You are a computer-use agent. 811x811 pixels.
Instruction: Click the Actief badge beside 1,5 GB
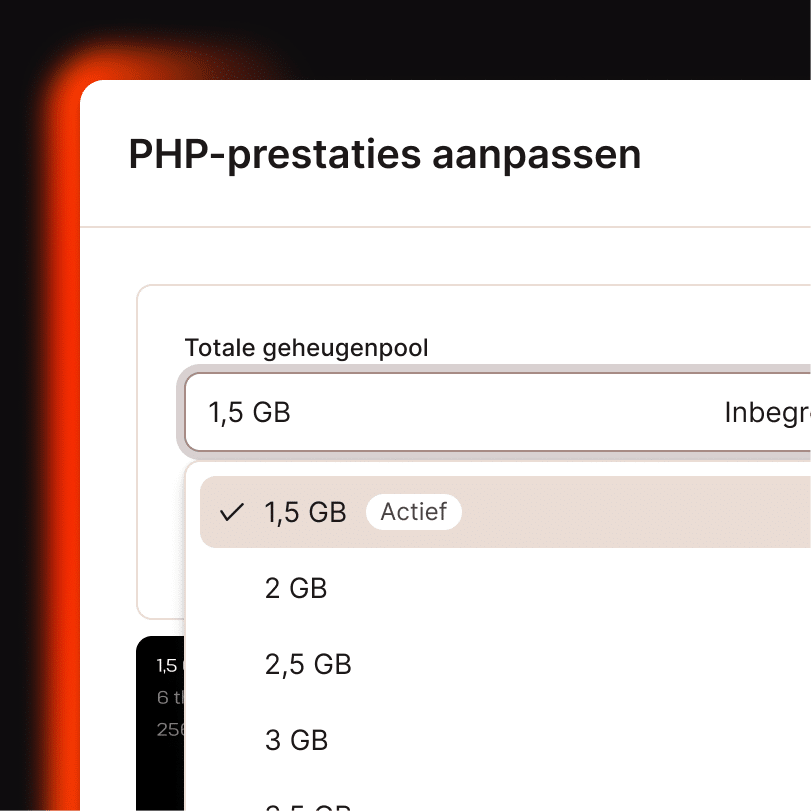pyautogui.click(x=413, y=512)
